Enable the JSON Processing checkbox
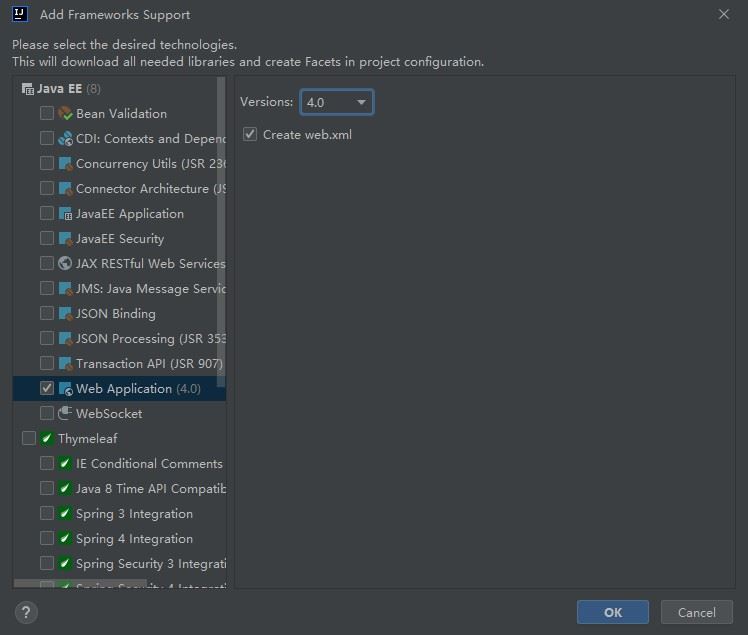748x635 pixels. click(47, 338)
